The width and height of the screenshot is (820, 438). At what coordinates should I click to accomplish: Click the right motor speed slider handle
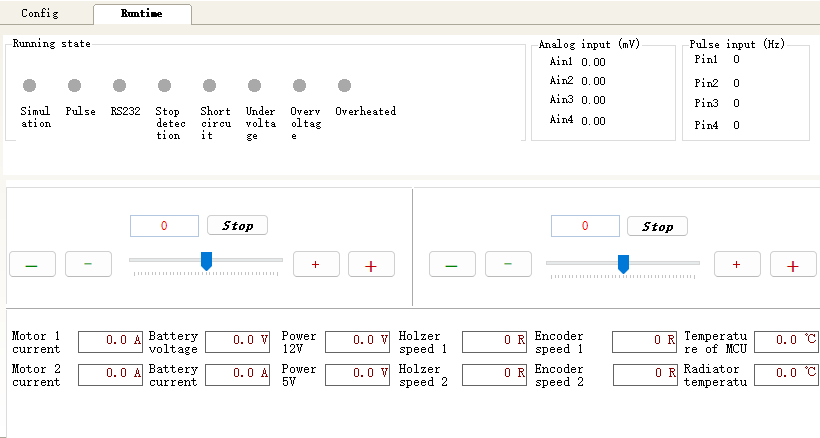(x=623, y=263)
